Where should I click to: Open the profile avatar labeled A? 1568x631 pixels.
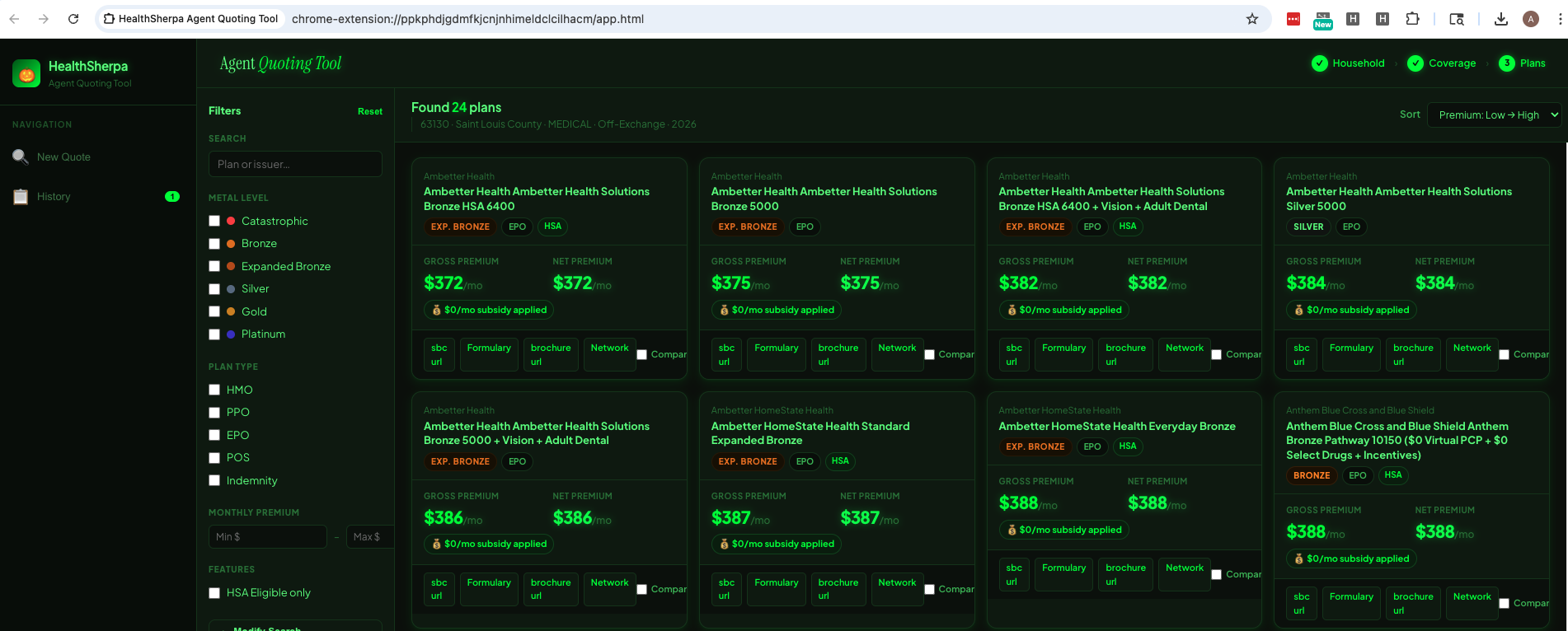1531,19
